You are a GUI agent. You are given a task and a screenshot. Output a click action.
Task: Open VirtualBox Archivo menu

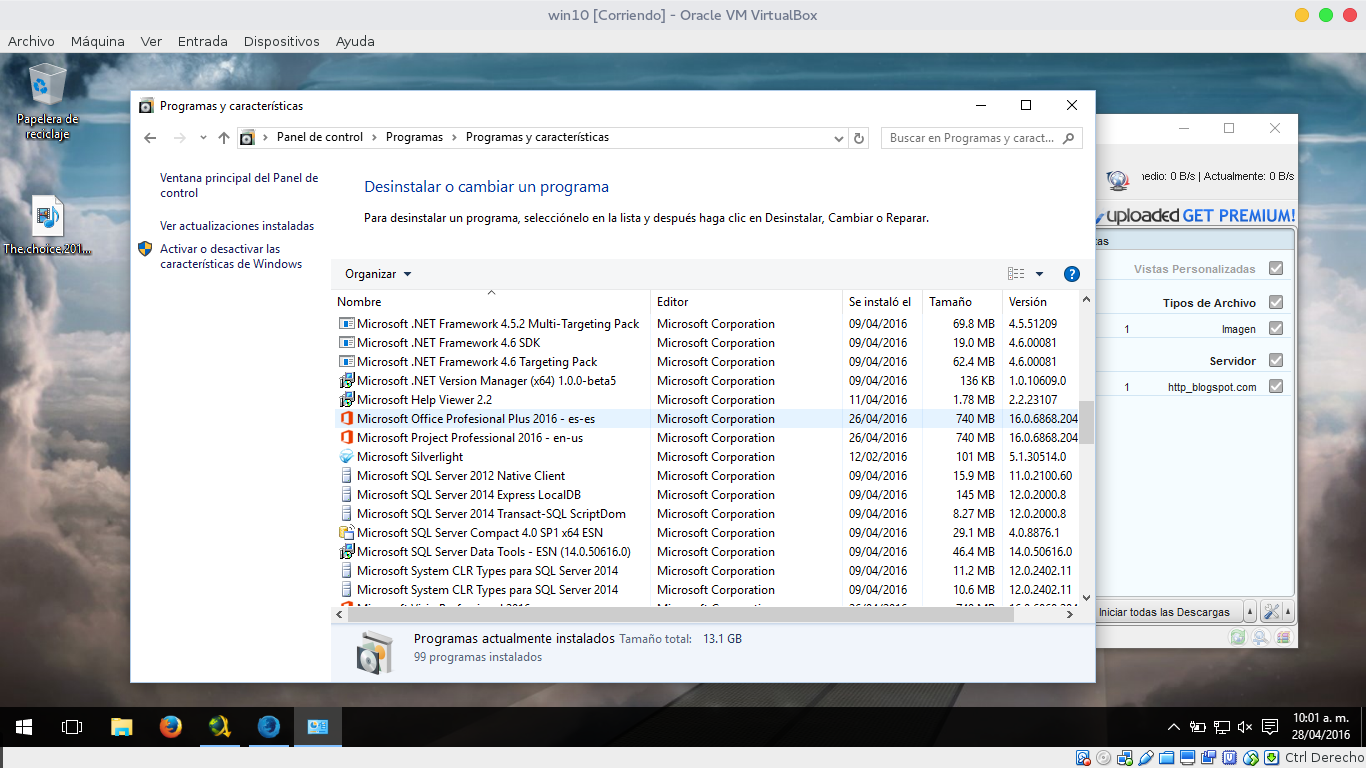click(x=31, y=41)
